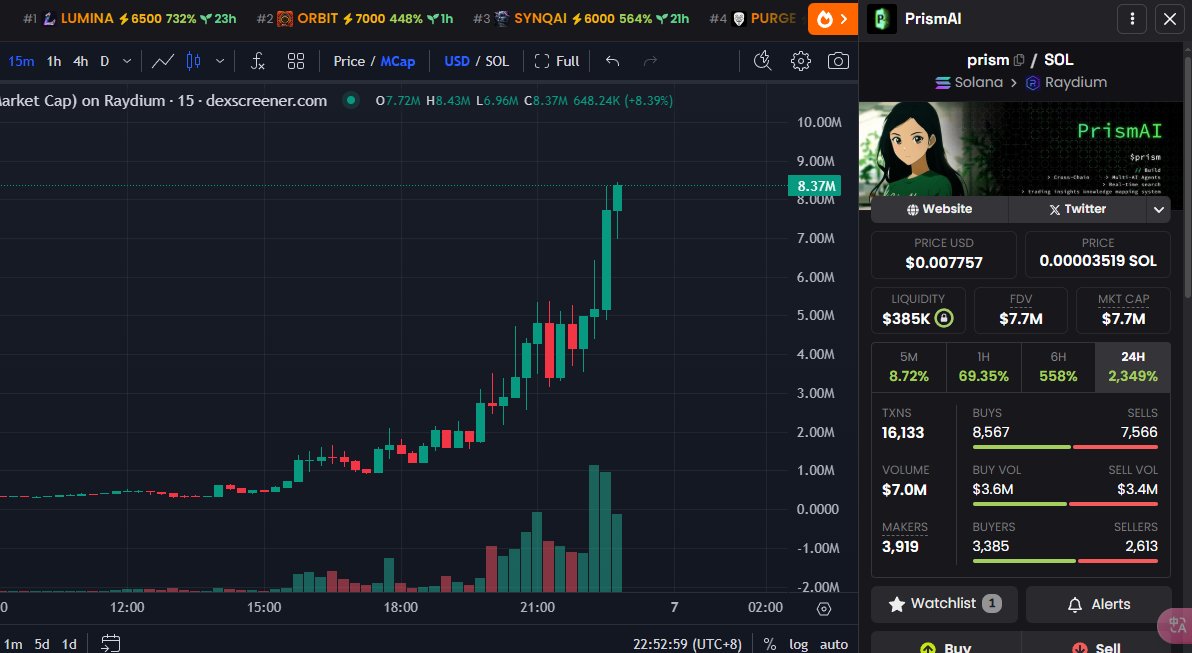Select the 1d date range
Screen dimensions: 1192x653
pyautogui.click(x=69, y=644)
